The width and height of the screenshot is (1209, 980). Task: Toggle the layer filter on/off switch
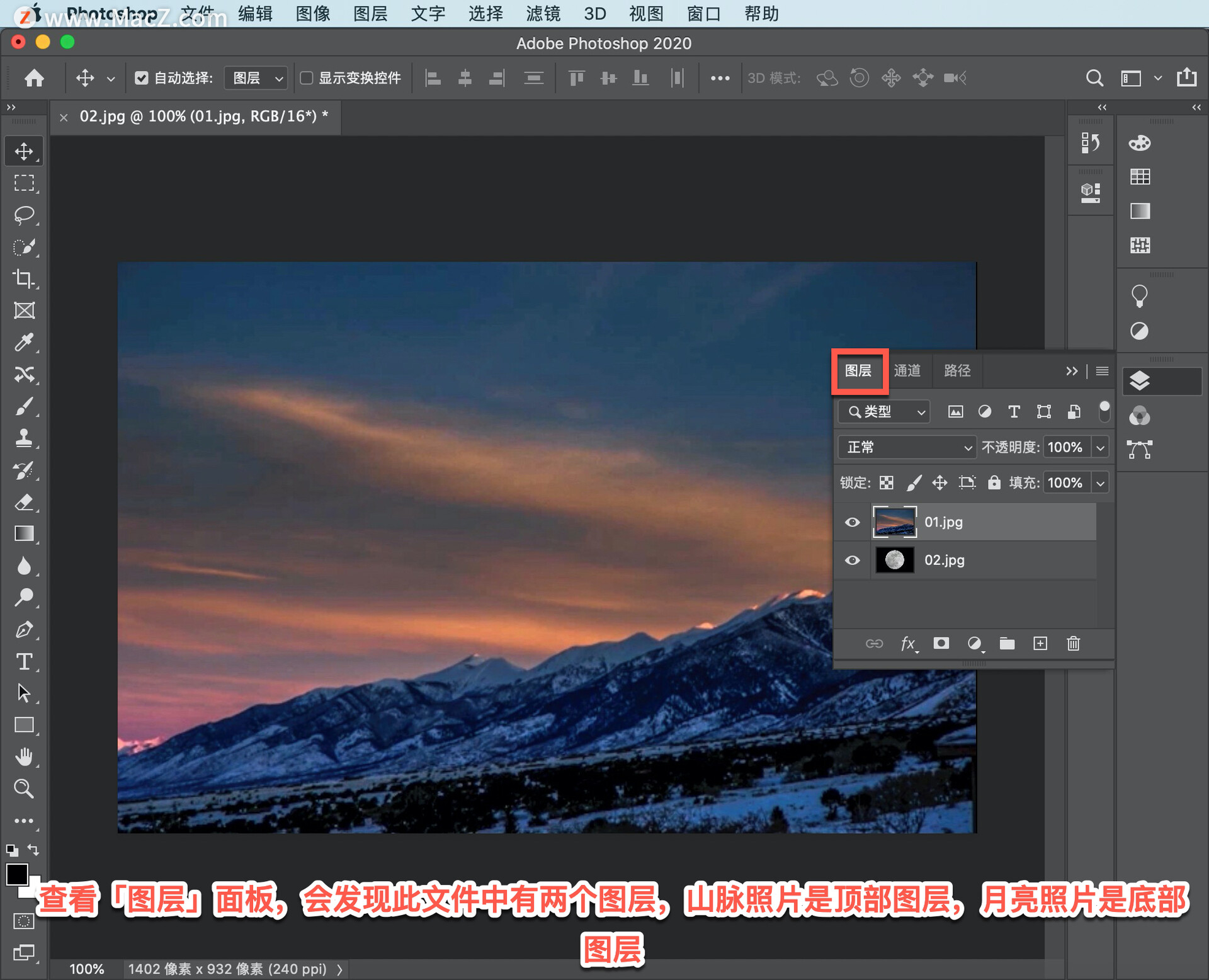(1104, 411)
